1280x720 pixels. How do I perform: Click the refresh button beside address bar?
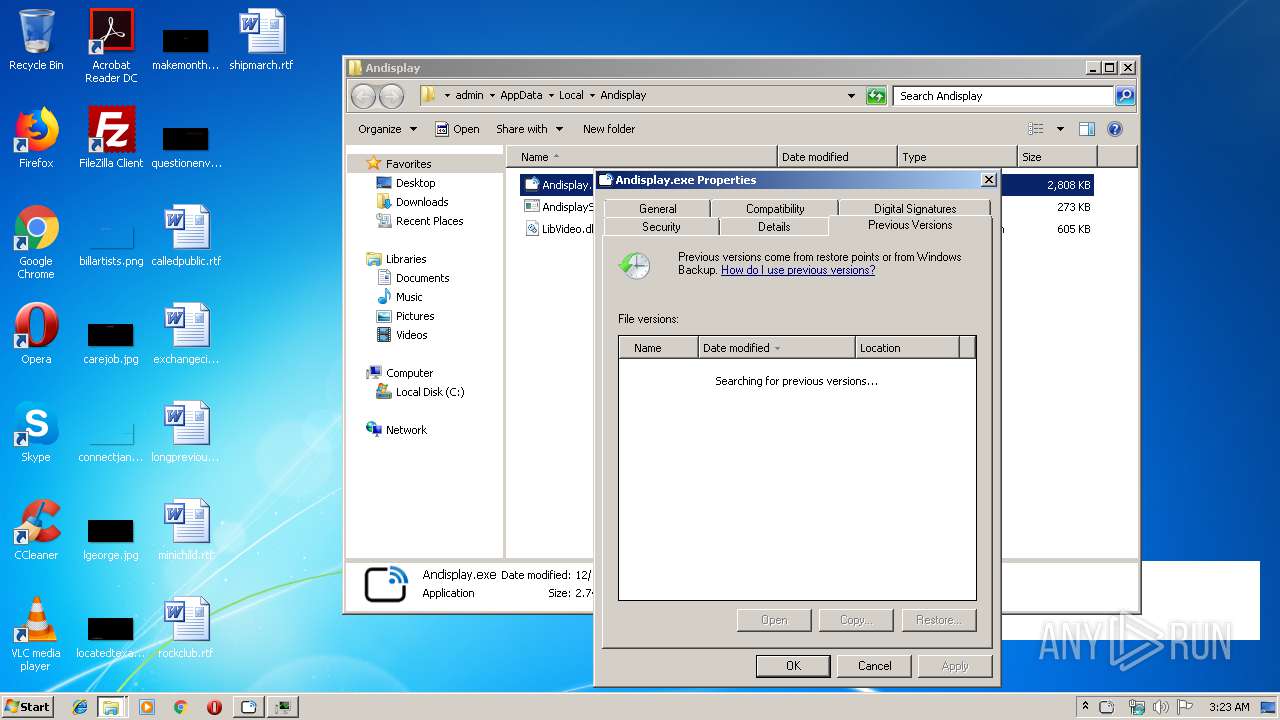tap(876, 96)
